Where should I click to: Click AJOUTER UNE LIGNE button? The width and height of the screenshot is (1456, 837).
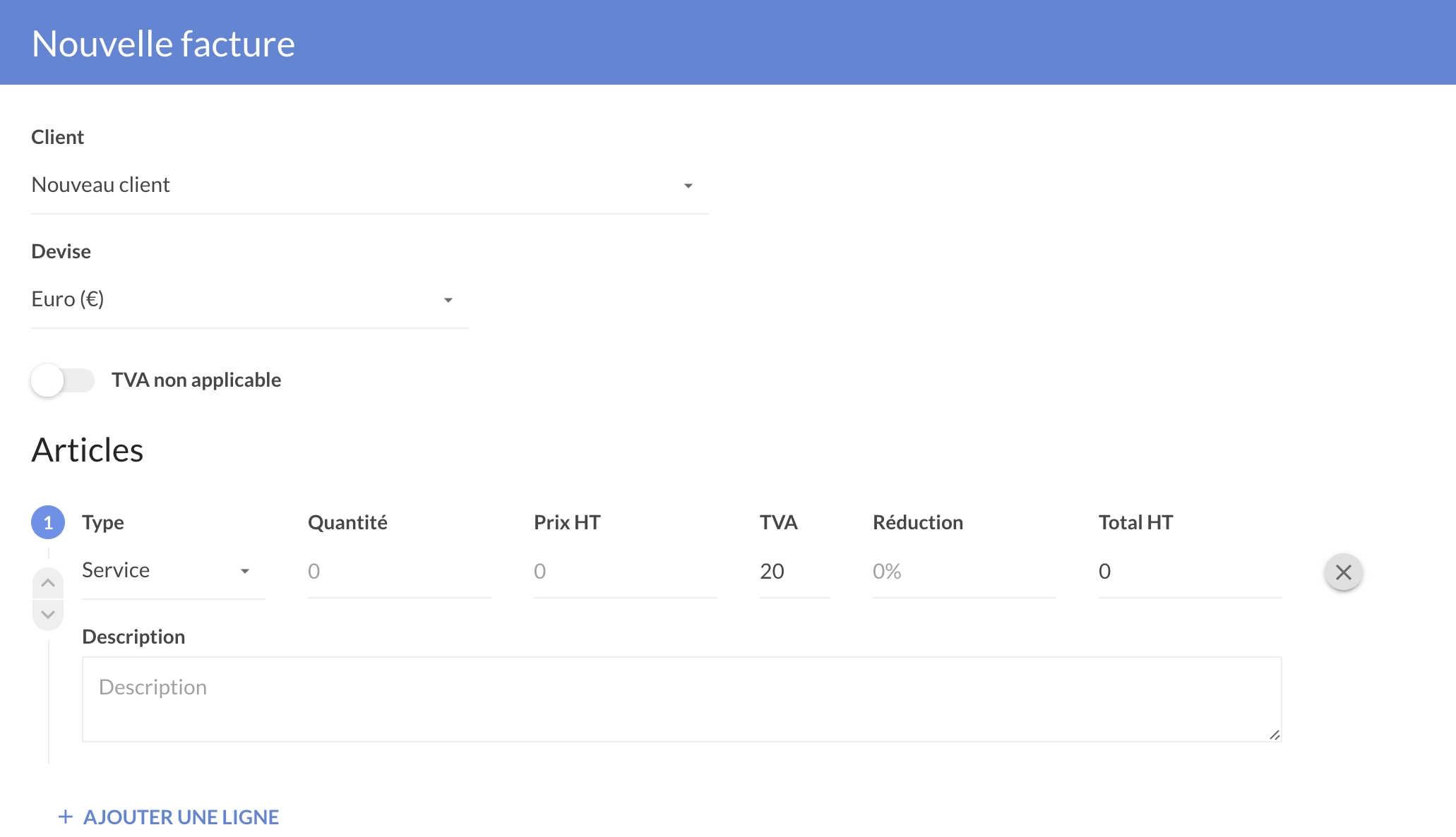coord(181,817)
